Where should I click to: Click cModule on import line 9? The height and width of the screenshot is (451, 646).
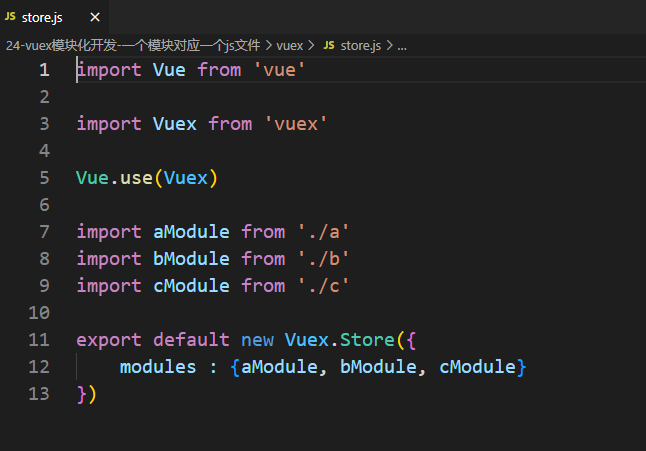tap(191, 286)
